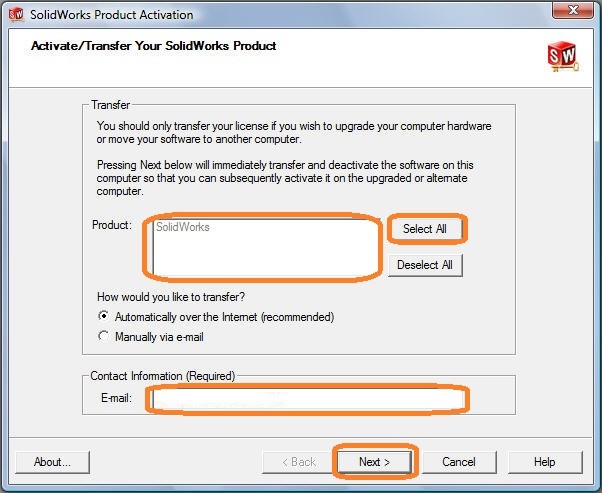Click the dialog title bar text
This screenshot has height=493, width=602.
[112, 15]
